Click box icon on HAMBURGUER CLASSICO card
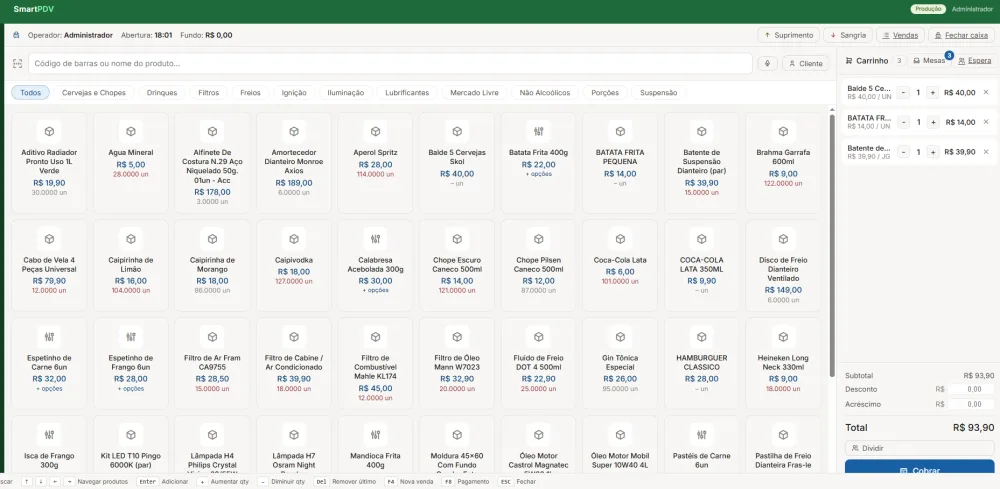The image size is (1000, 489). 702,337
